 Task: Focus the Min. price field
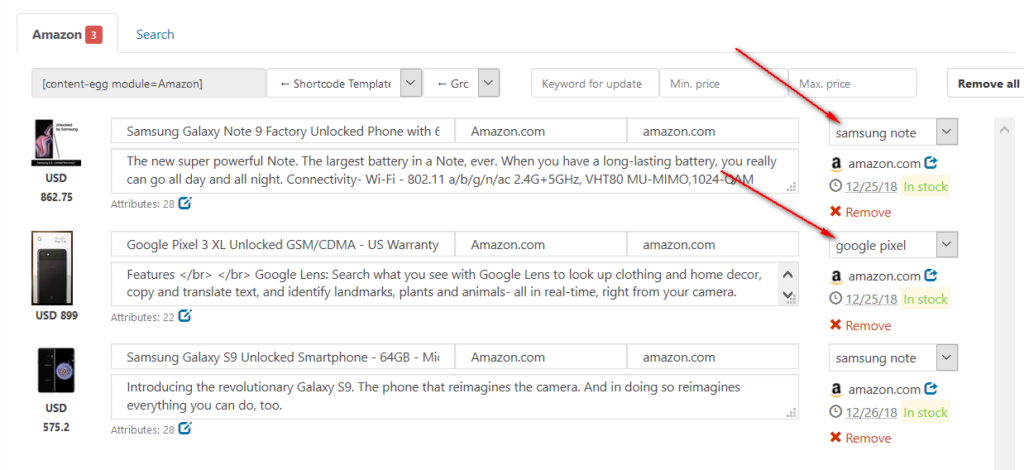(724, 84)
